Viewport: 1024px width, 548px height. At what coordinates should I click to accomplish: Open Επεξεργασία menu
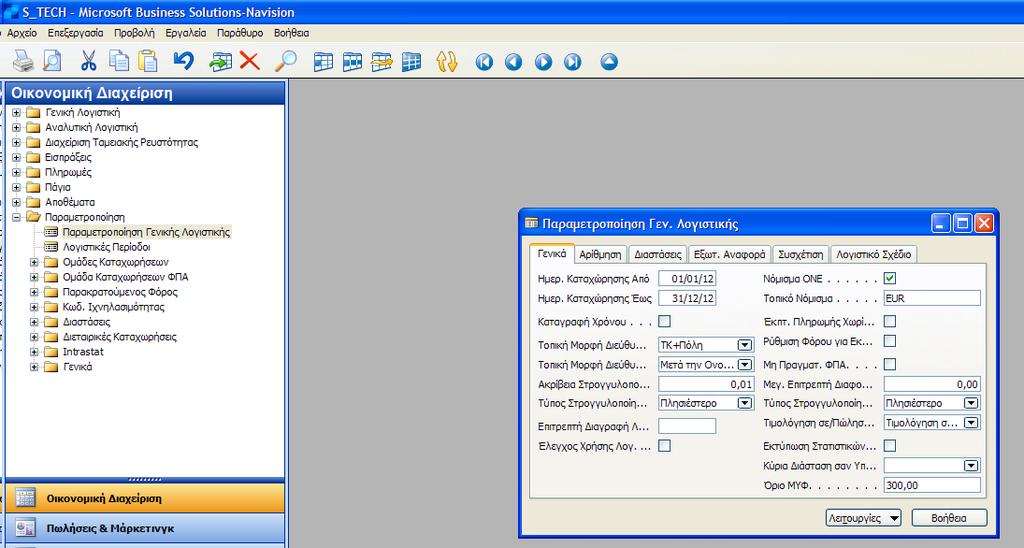click(76, 33)
